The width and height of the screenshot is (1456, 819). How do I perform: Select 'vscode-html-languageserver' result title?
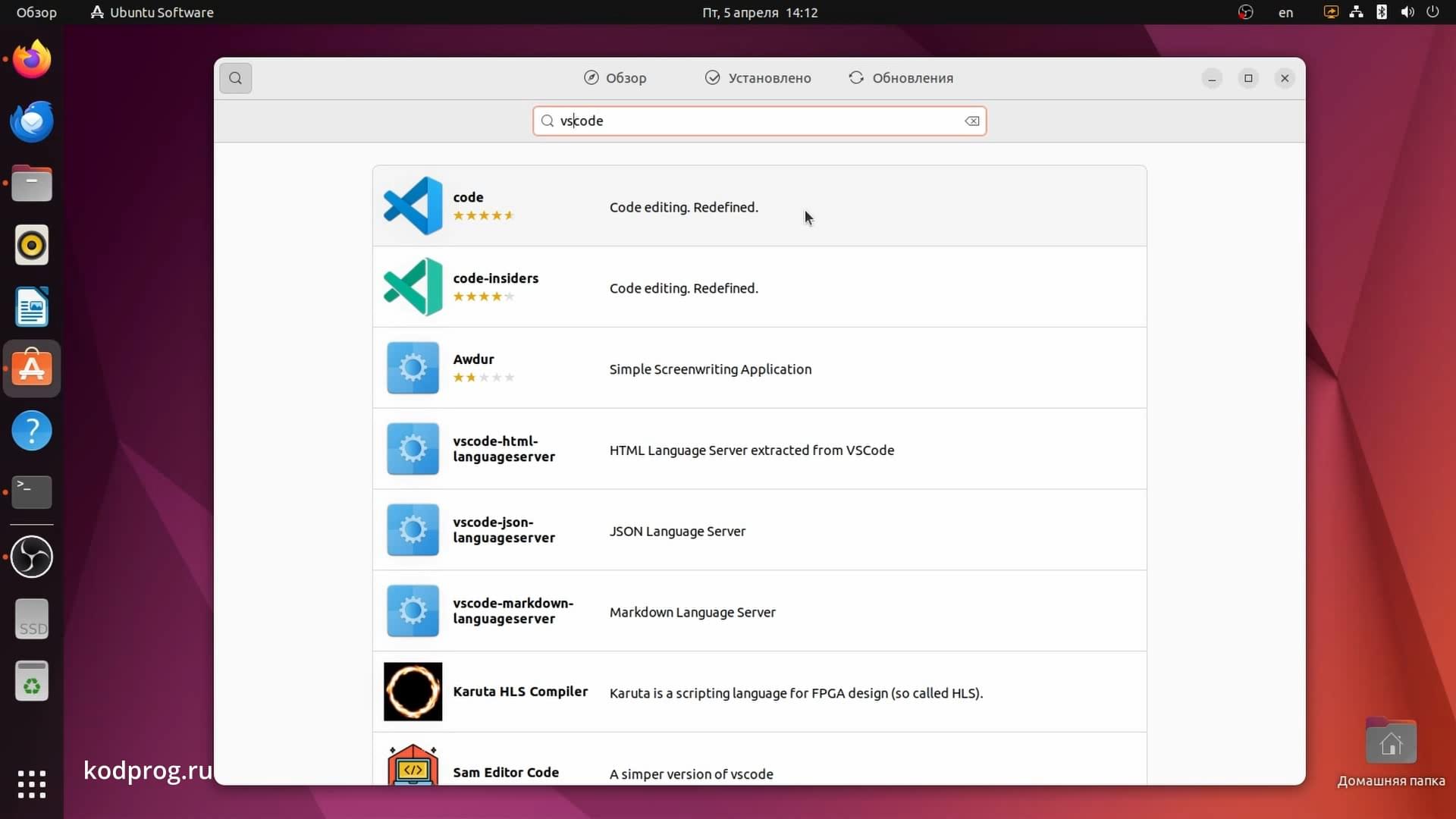[504, 449]
